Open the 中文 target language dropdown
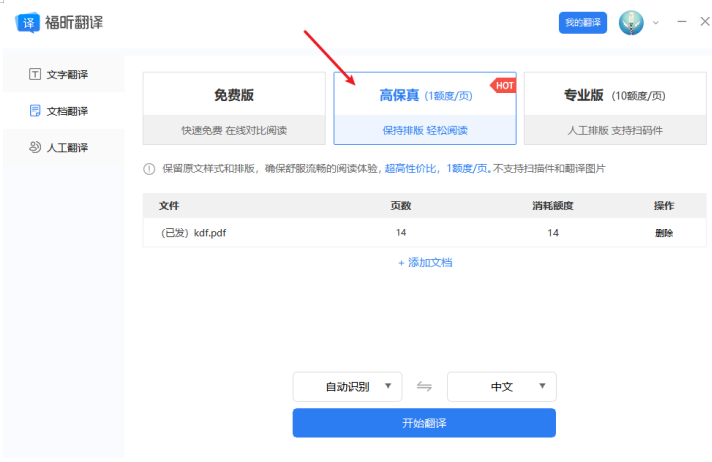This screenshot has height=462, width=712. point(502,387)
